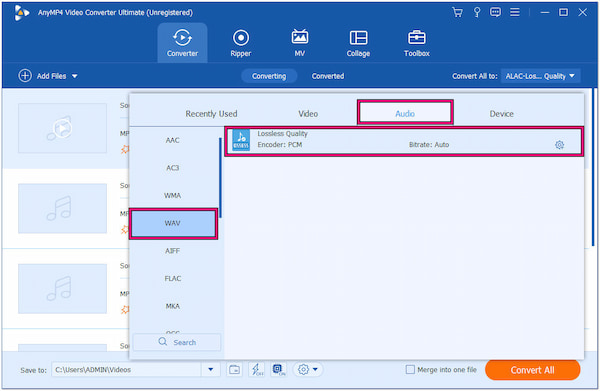
Task: Switch to the Recently Used tab
Action: click(x=211, y=114)
